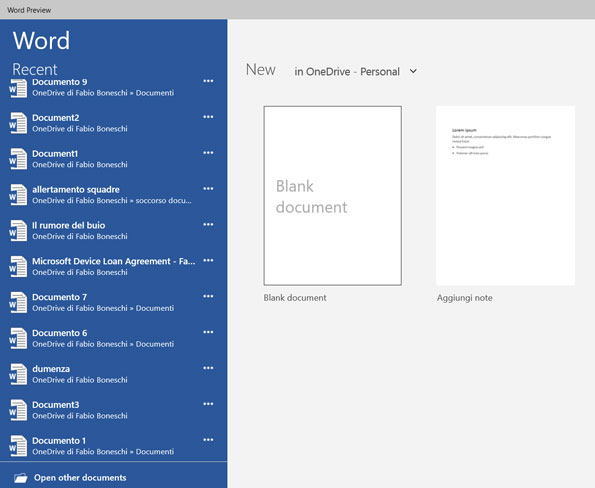The image size is (595, 488).
Task: Show more options for dumenza
Action: coord(208,368)
